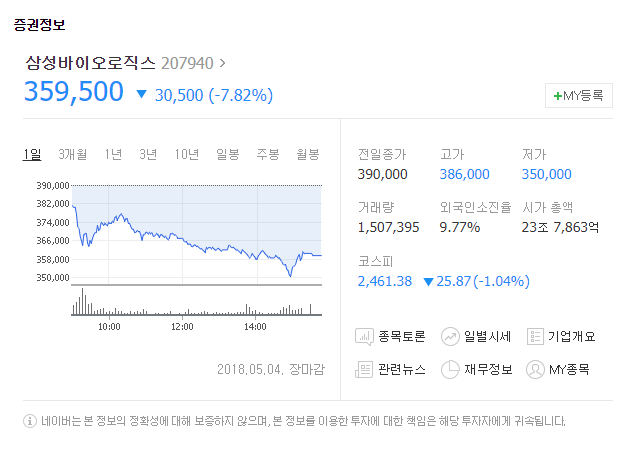Show the 1년 chart period
The image size is (637, 453).
click(113, 154)
